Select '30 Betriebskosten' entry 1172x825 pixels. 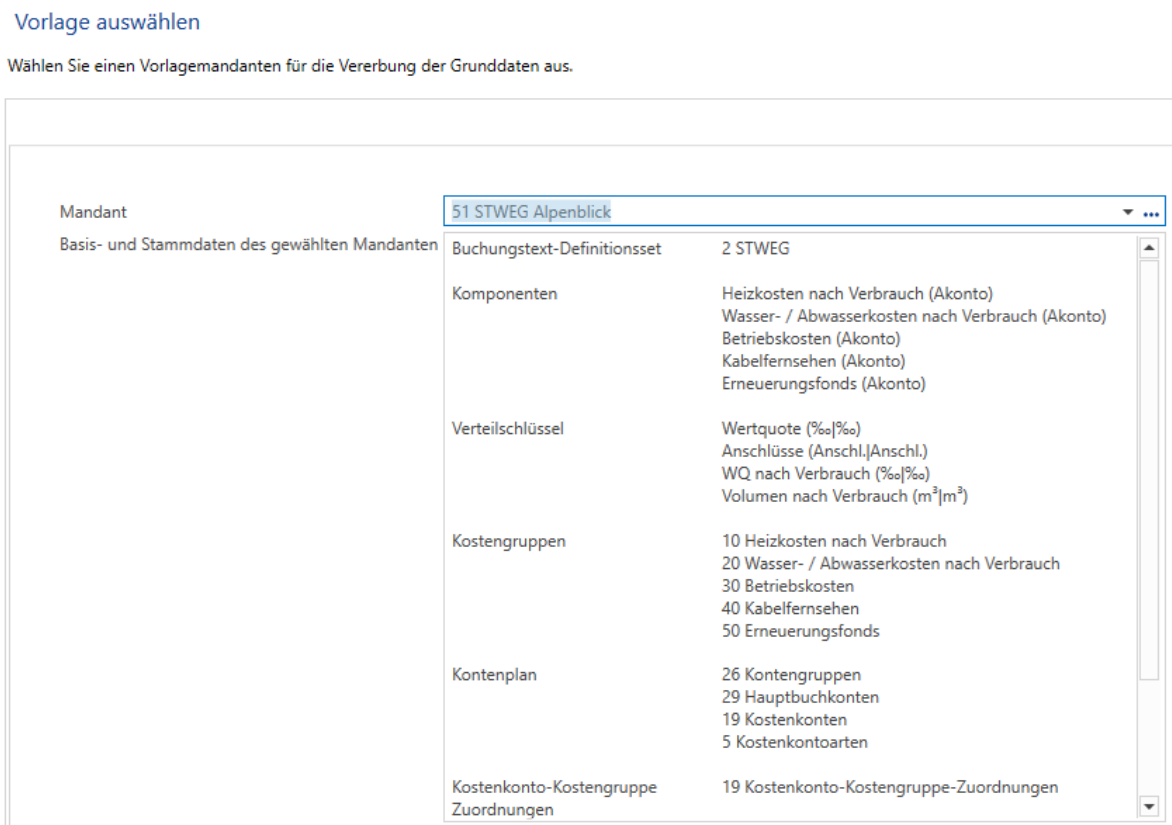click(x=788, y=585)
